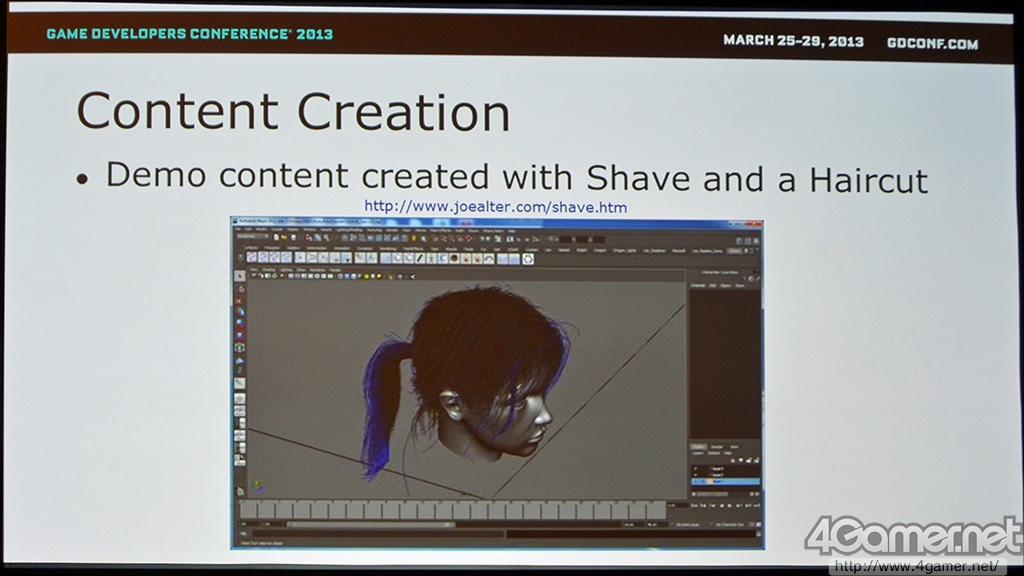Activate the Lasso select tool
Viewport: 1024px width, 576px height.
[240, 289]
